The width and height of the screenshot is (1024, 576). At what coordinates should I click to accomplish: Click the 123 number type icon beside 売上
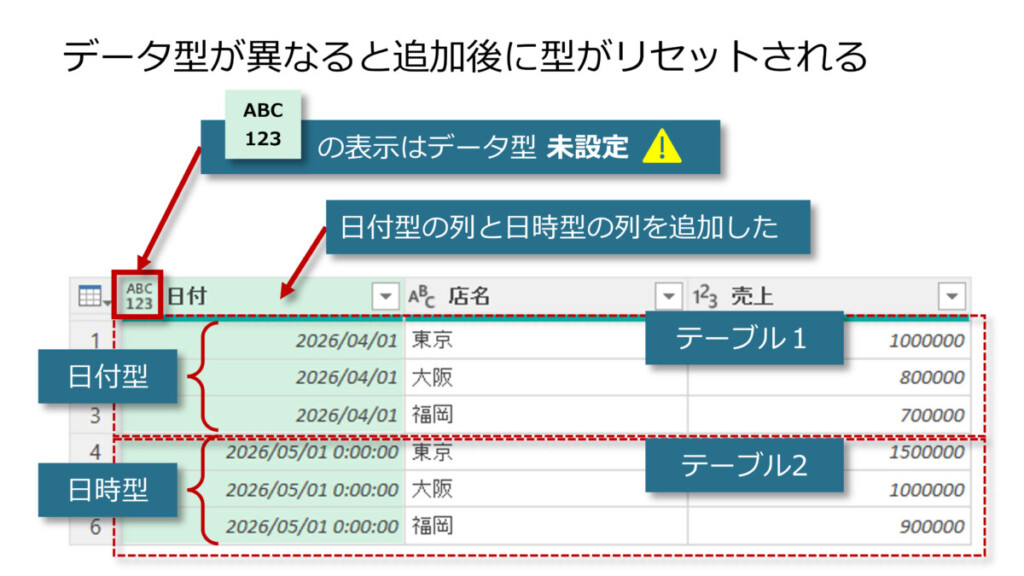pyautogui.click(x=706, y=296)
